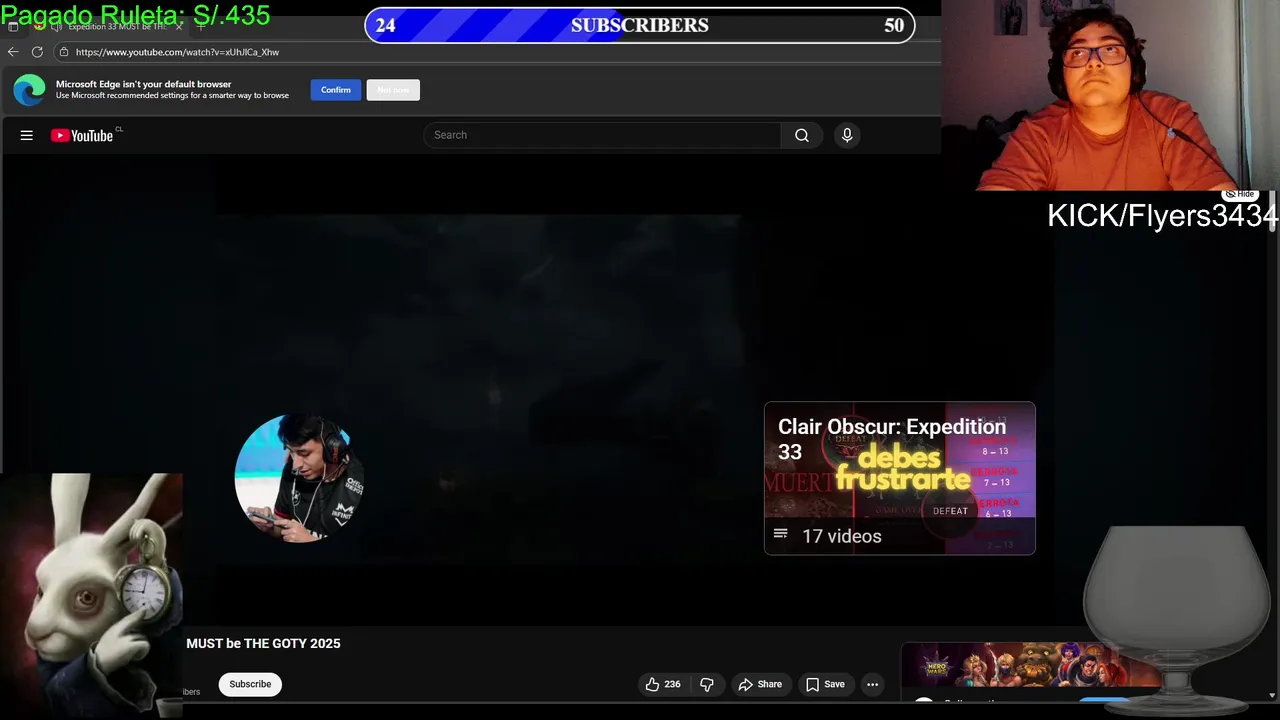Viewport: 1280px width, 720px height.
Task: Open the YouTube hamburger guide menu
Action: click(x=27, y=135)
